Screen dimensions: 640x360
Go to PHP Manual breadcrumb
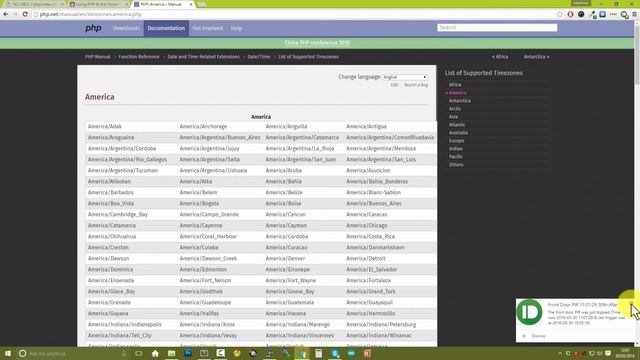[x=98, y=57]
